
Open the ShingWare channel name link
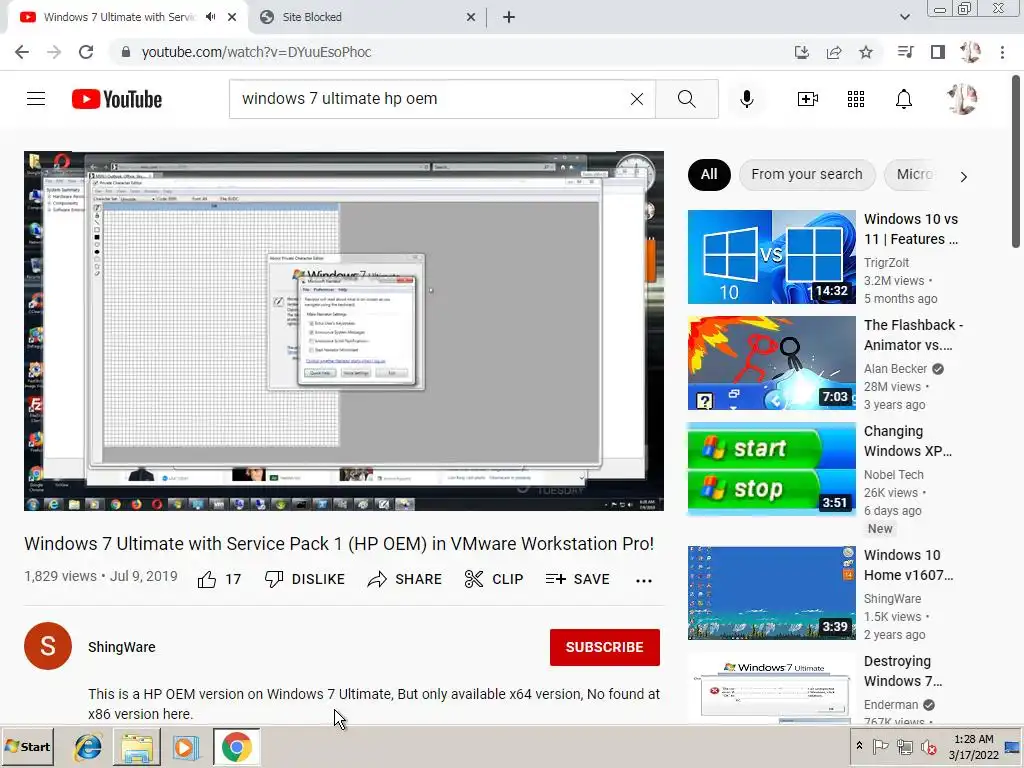click(121, 647)
